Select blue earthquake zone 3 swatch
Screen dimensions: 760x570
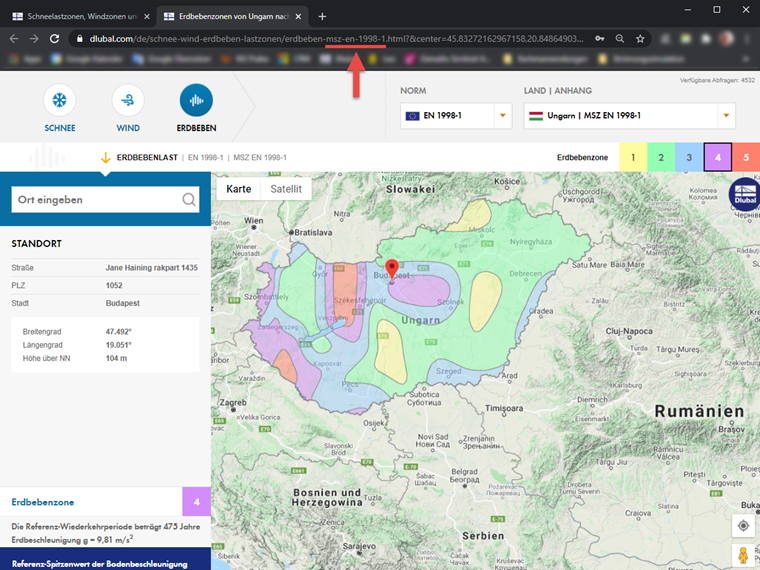click(x=689, y=157)
